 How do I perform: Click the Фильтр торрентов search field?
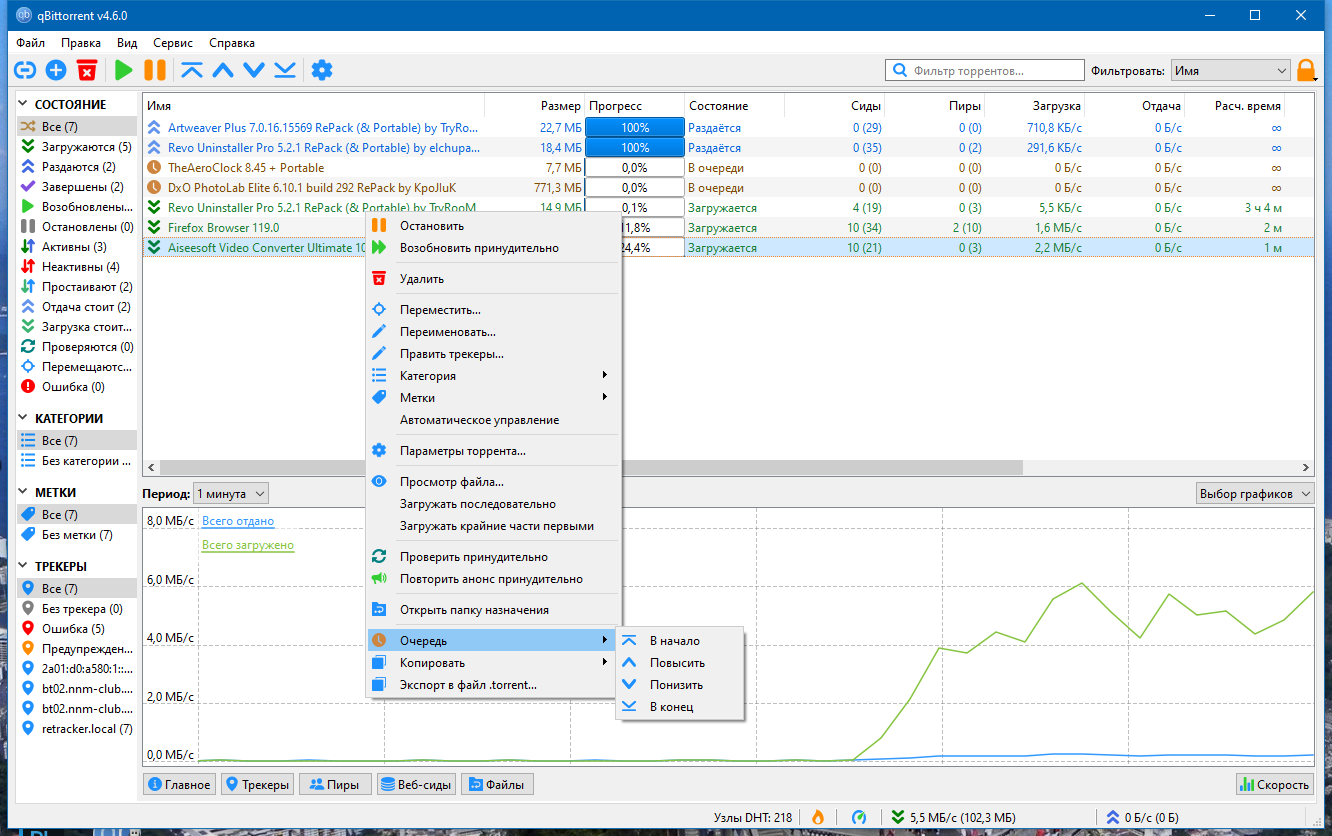[x=985, y=71]
